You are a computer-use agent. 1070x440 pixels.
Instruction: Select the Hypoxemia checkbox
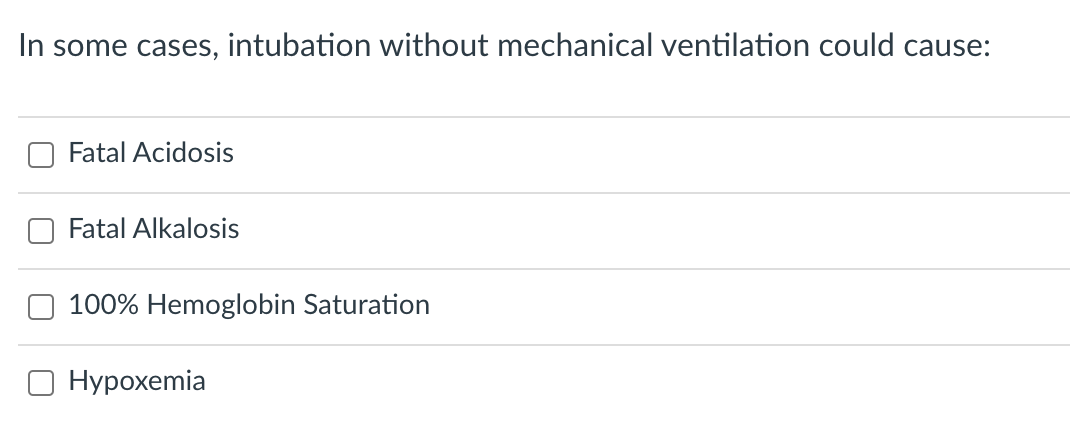(41, 383)
